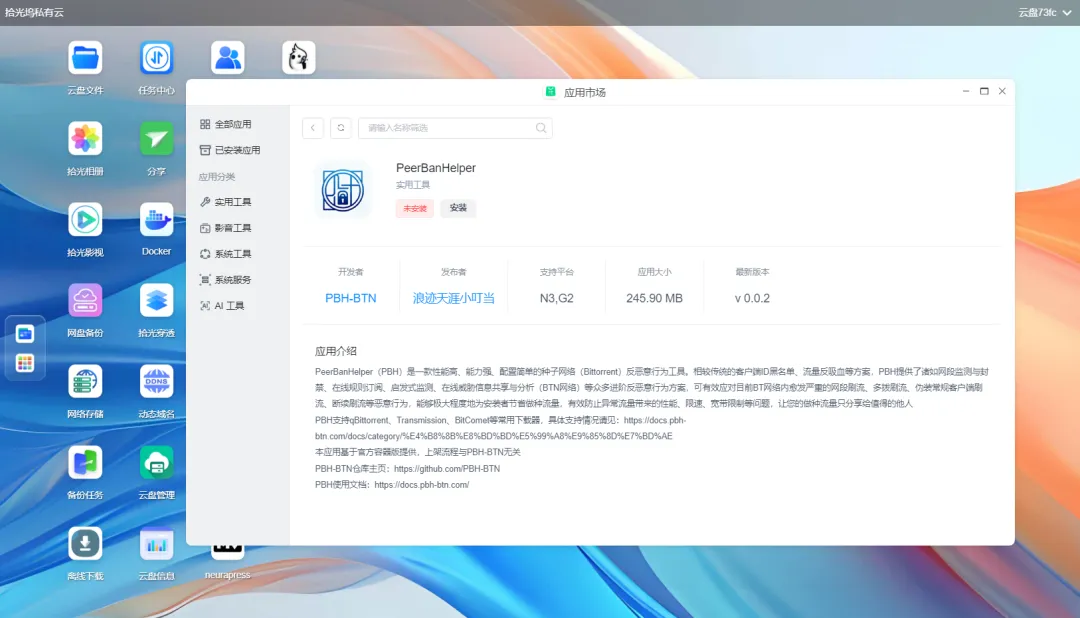
Task: Refresh the app market page
Action: click(340, 127)
